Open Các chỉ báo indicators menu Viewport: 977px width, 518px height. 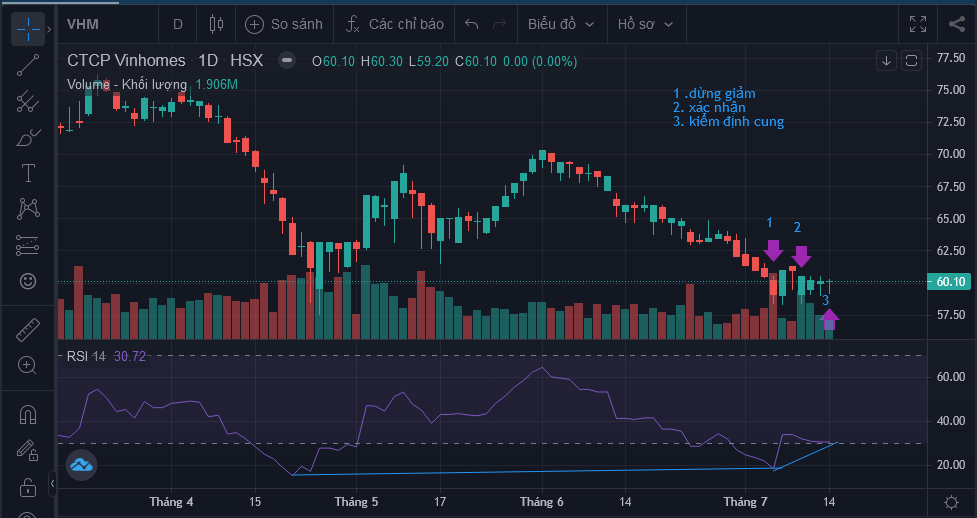(x=394, y=23)
